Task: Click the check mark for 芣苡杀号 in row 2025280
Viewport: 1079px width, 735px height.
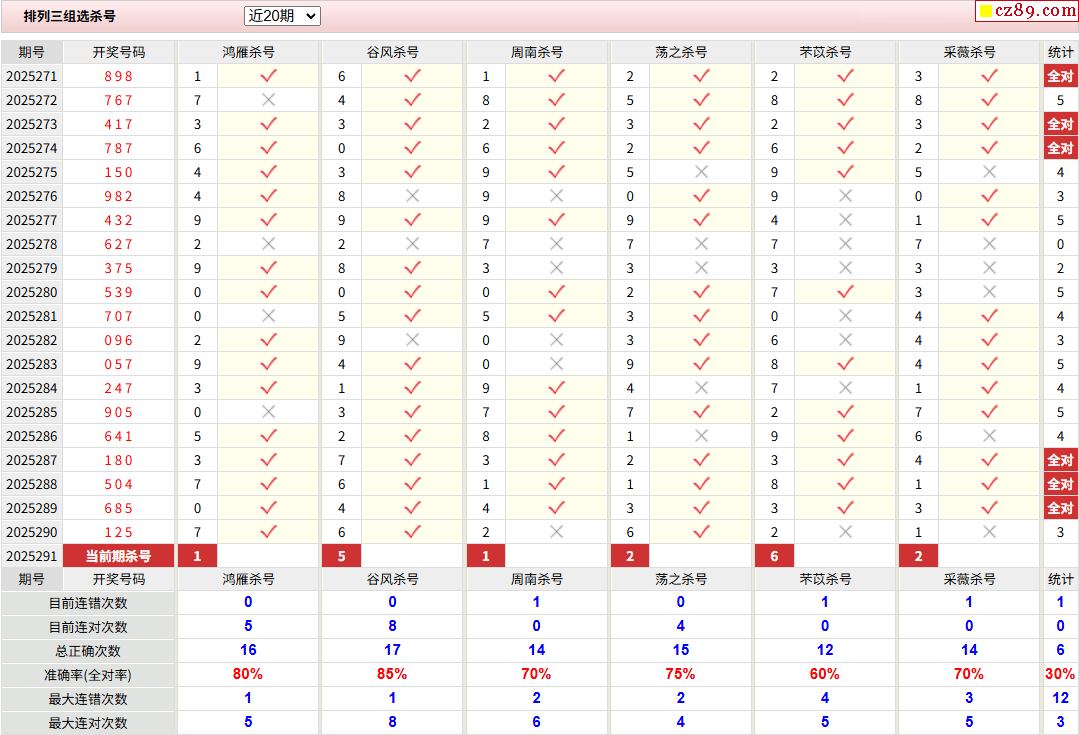Action: (845, 292)
